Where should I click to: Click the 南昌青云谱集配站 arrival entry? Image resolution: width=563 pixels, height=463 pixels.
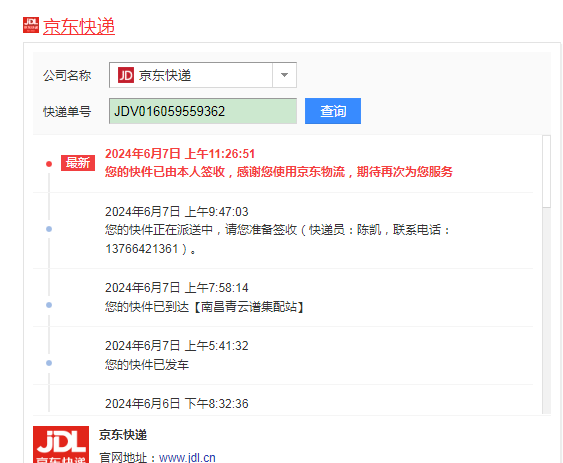coord(204,307)
